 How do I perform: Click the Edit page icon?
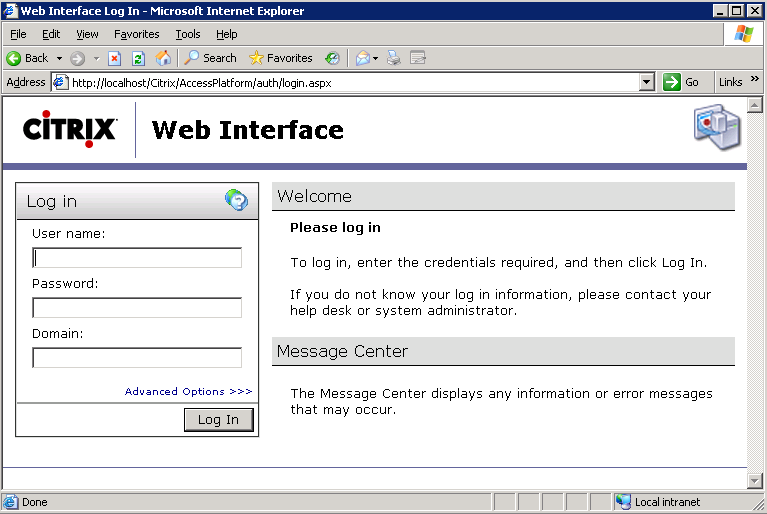pos(418,58)
